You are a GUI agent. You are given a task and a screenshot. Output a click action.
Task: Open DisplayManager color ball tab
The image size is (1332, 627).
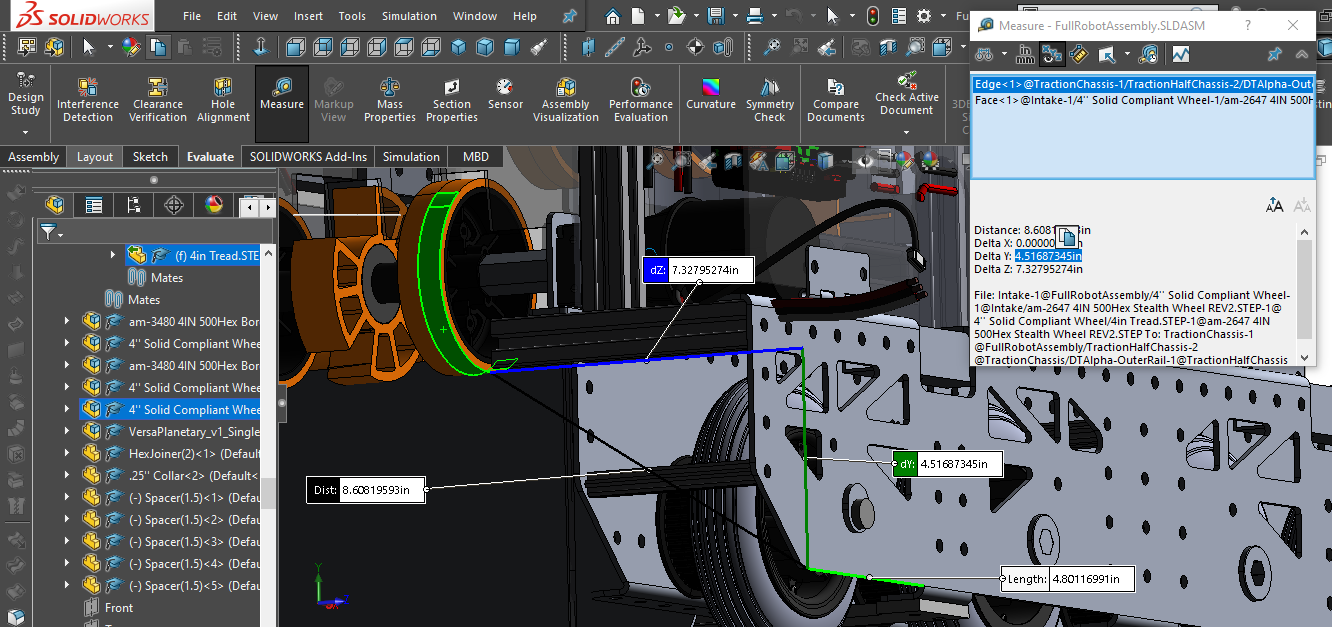tap(213, 205)
